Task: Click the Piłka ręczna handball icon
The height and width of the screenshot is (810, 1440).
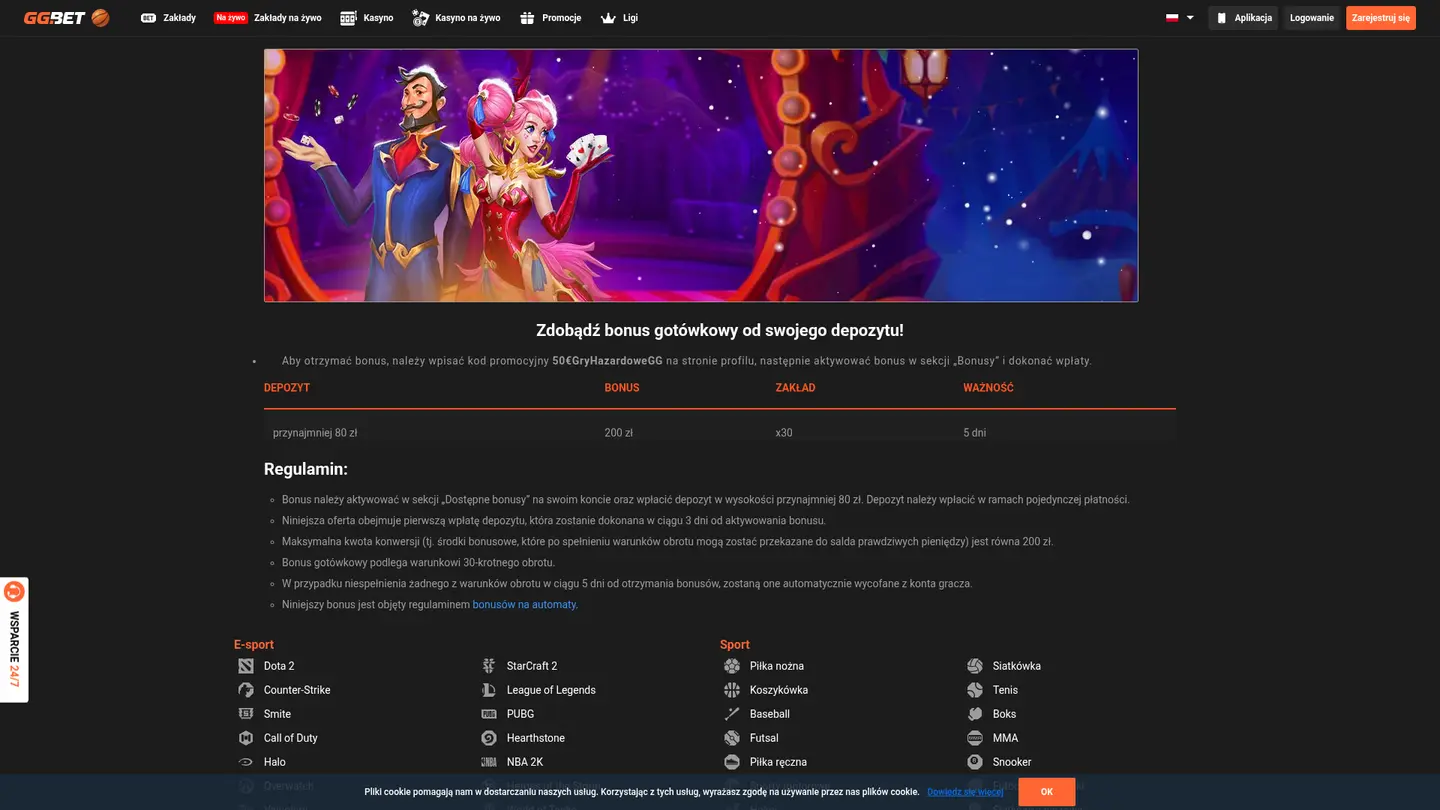Action: click(x=732, y=762)
